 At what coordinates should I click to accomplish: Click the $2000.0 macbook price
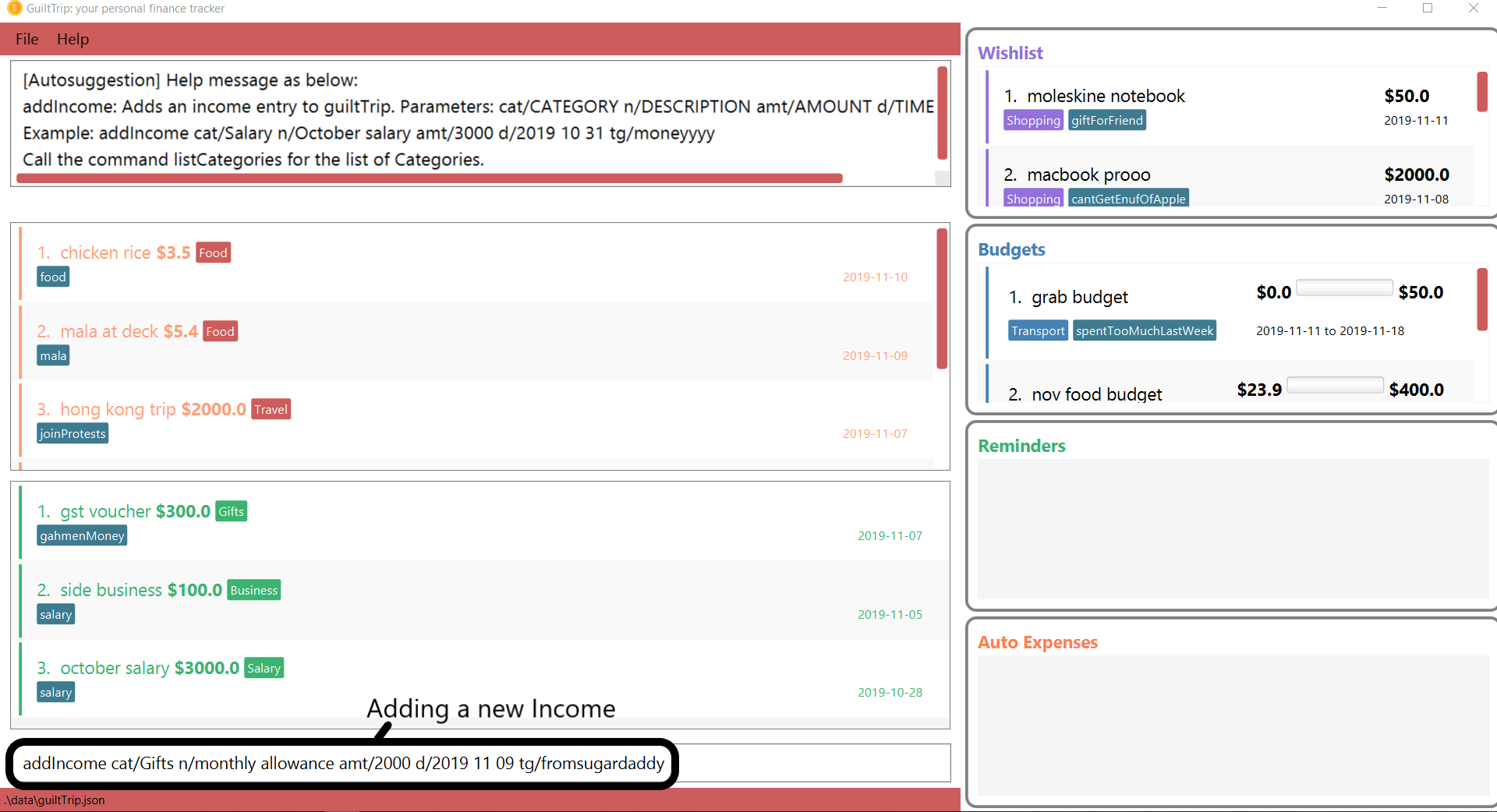click(x=1417, y=175)
